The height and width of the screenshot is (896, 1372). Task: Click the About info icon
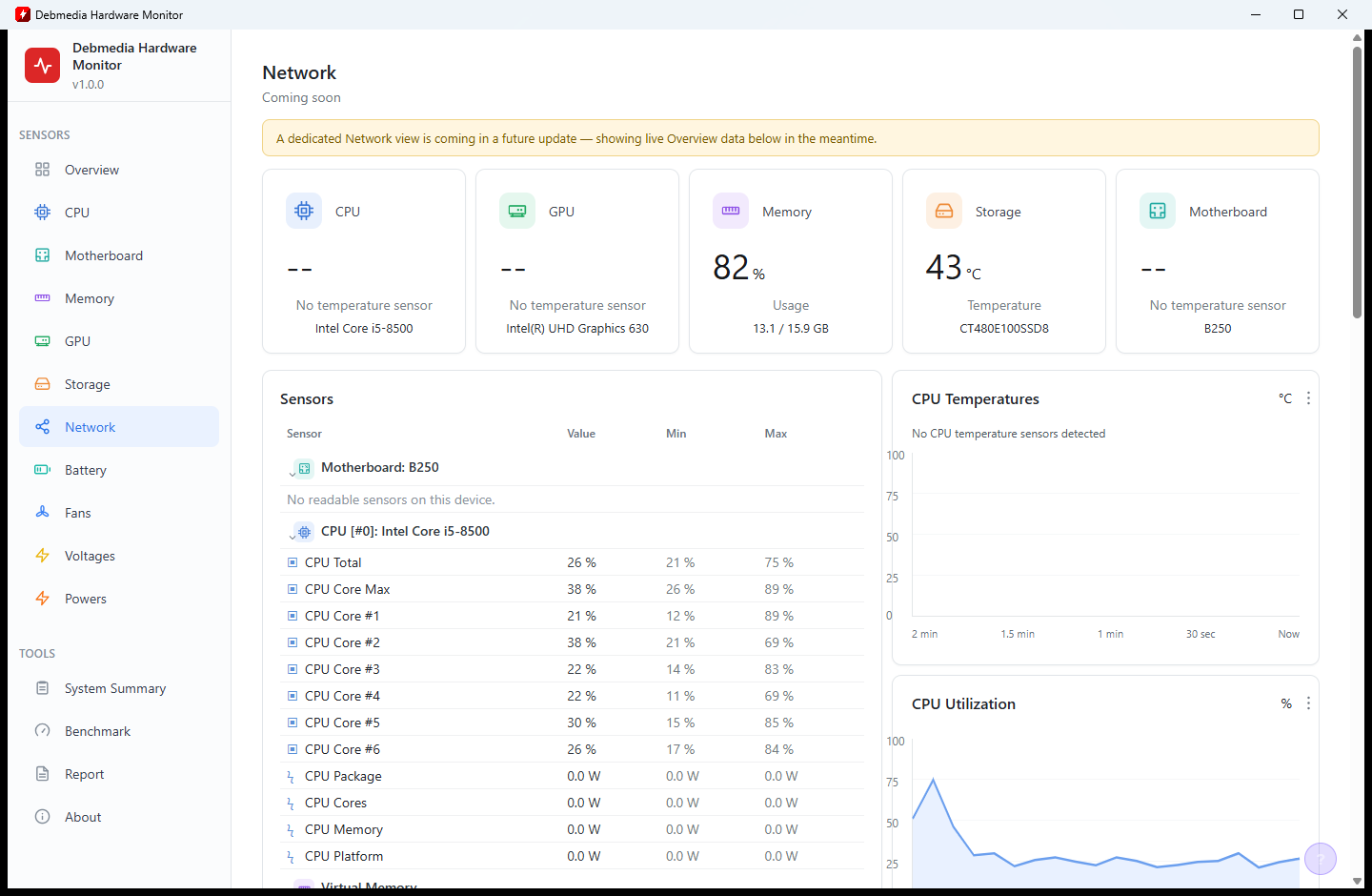point(42,817)
